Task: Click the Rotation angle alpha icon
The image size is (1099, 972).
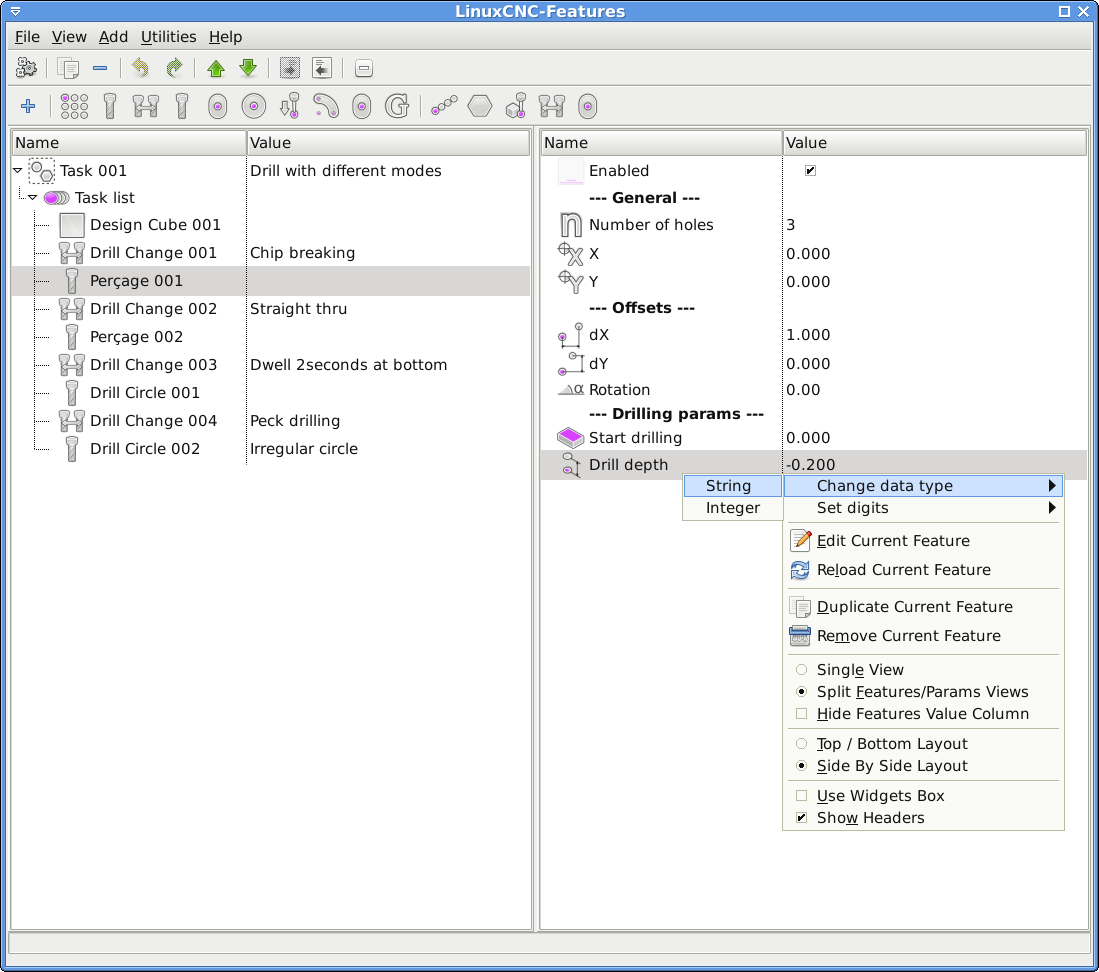Action: tap(571, 390)
